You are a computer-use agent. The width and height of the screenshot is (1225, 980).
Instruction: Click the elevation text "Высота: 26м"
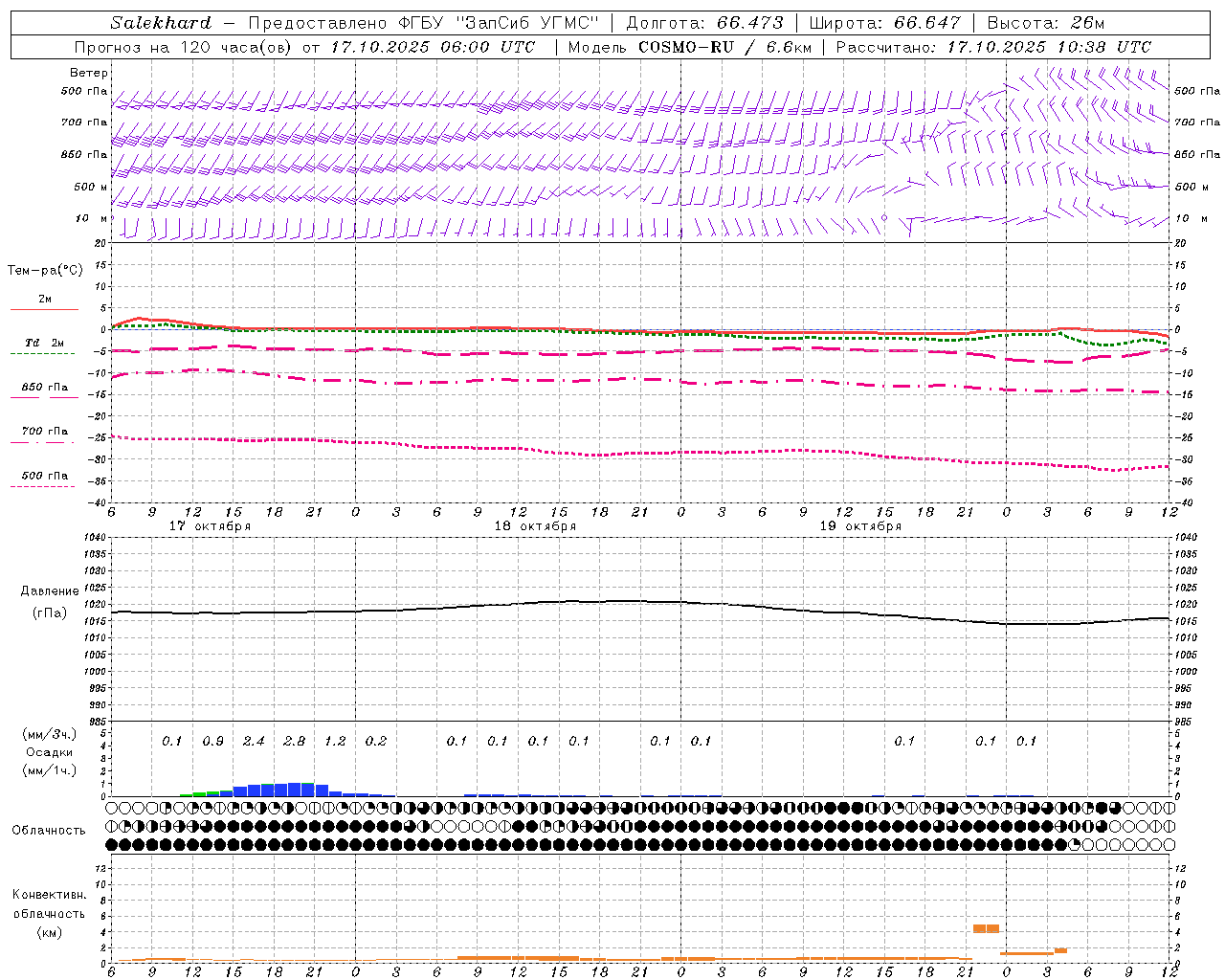click(x=1047, y=23)
